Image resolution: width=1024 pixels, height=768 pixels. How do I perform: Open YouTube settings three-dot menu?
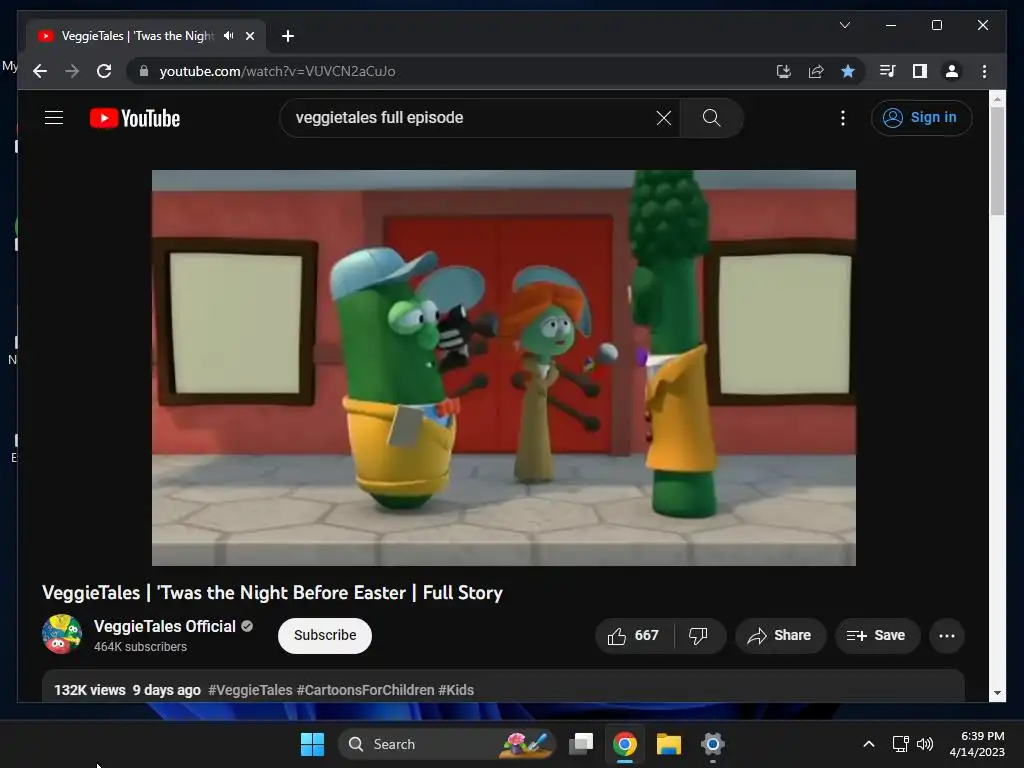tap(842, 118)
